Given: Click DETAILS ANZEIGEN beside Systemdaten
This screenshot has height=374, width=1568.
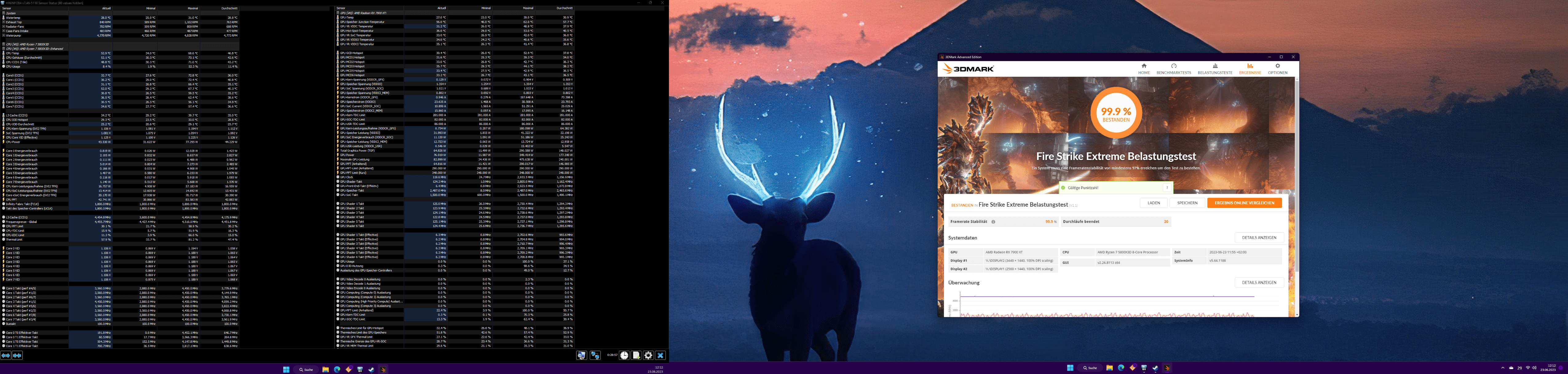Looking at the screenshot, I should click(x=1259, y=238).
